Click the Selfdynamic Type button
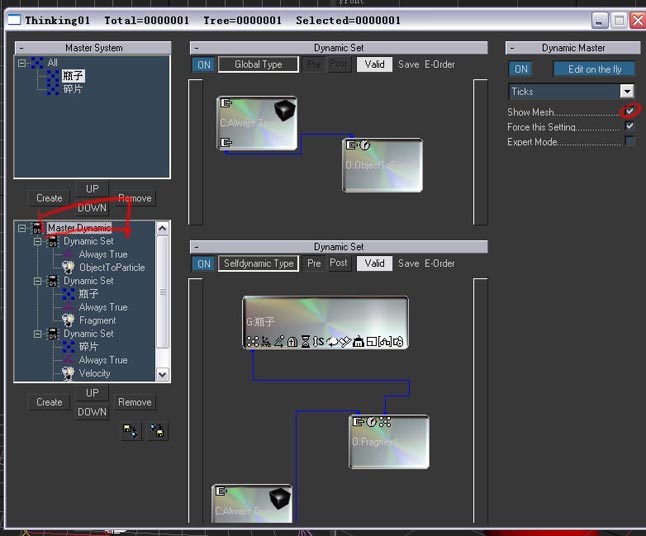 258,263
